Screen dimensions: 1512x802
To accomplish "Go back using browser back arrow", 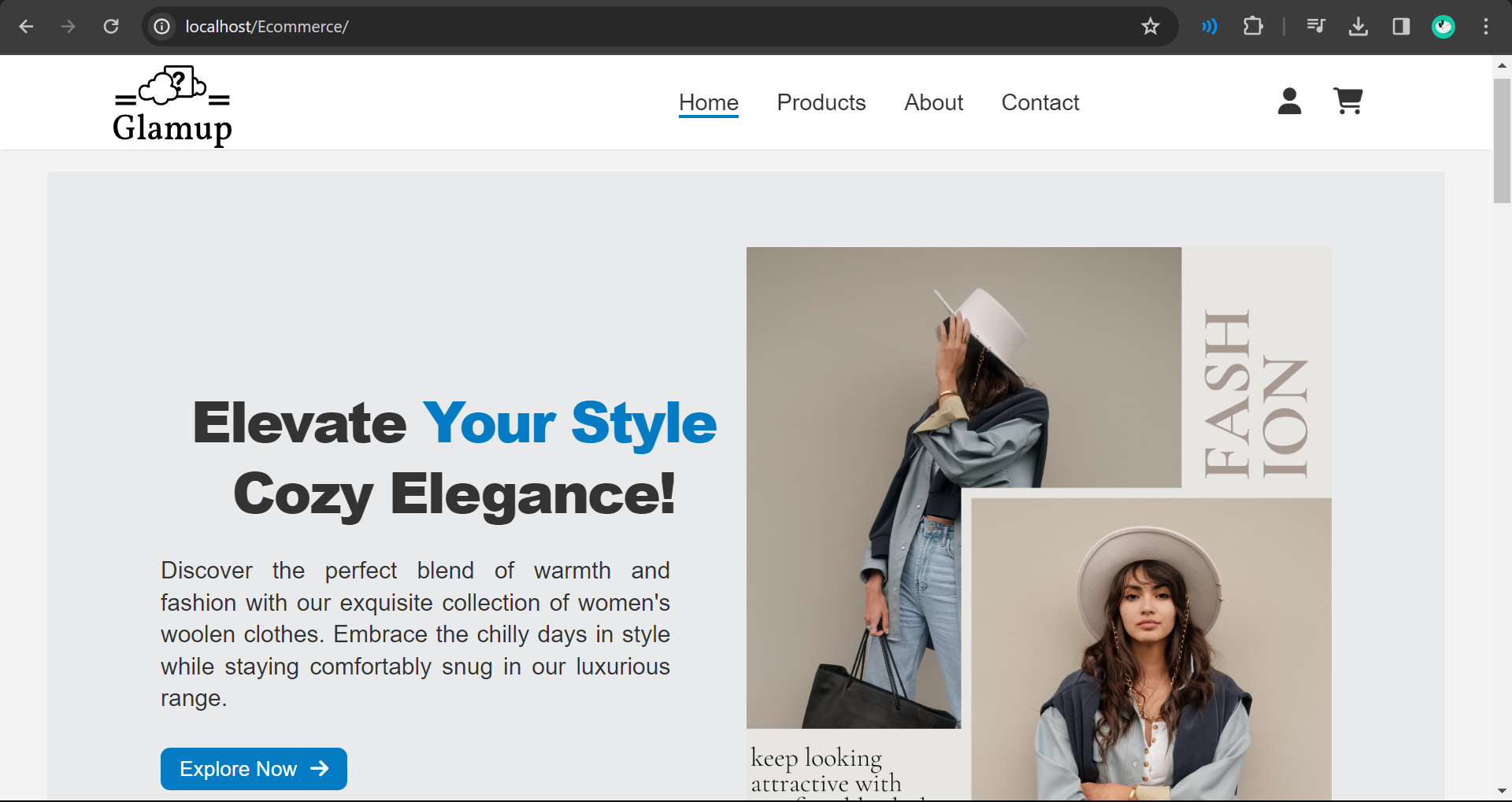I will [x=26, y=27].
